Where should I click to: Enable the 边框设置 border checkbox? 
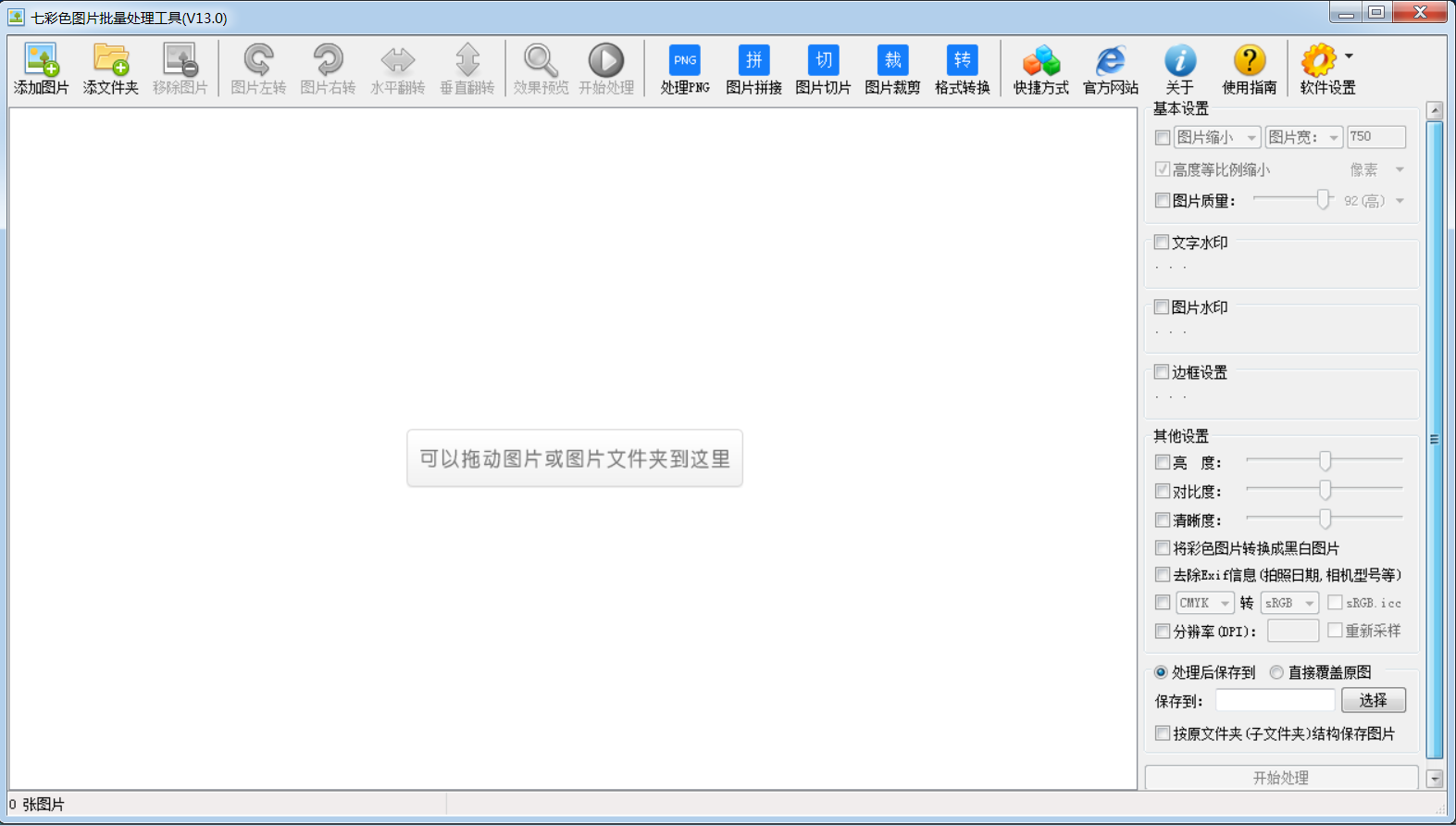pyautogui.click(x=1162, y=372)
